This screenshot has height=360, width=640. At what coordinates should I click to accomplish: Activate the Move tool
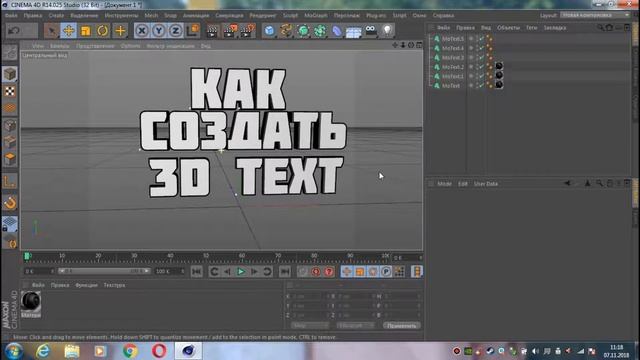(69, 31)
